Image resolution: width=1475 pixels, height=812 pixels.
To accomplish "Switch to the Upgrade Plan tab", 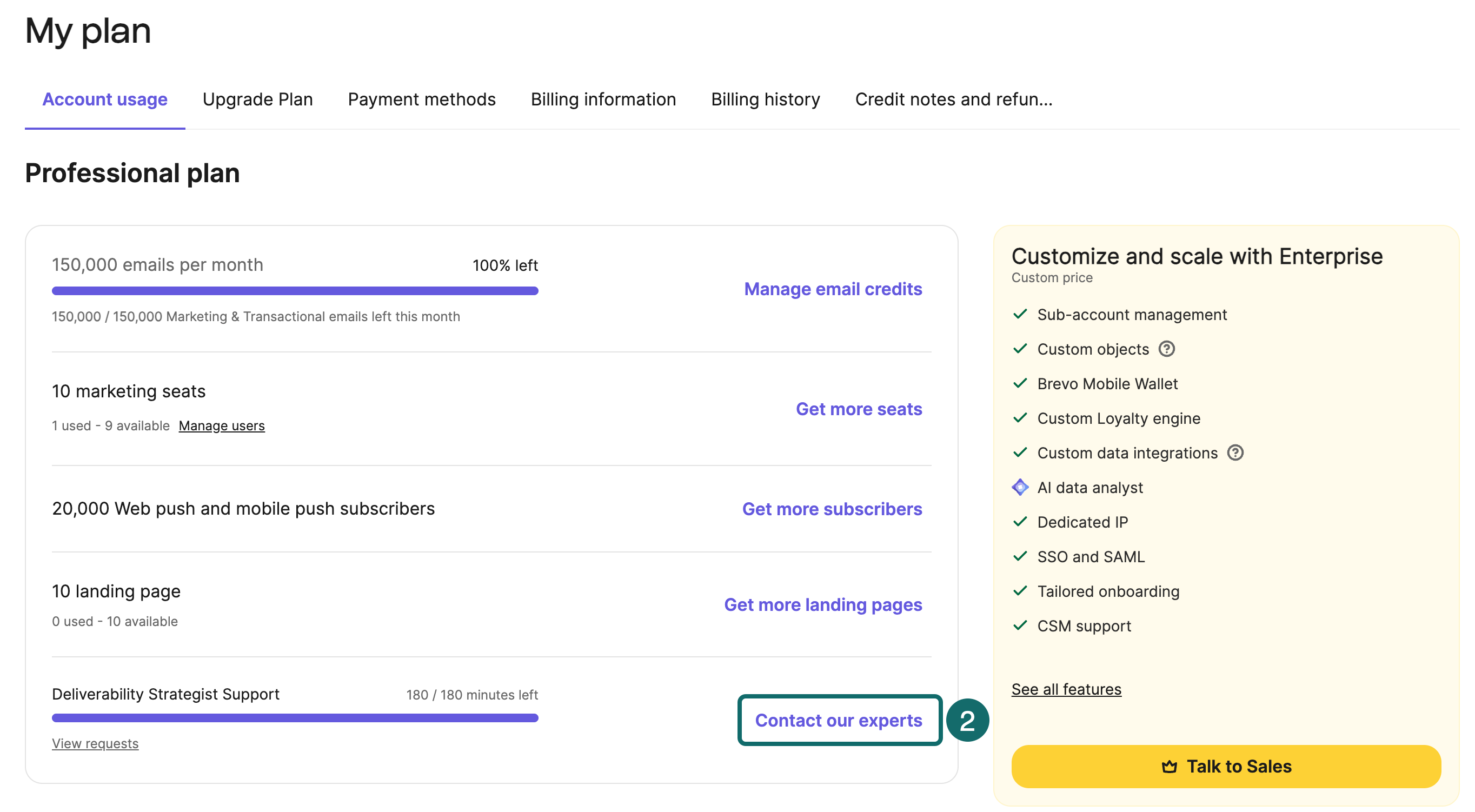I will coord(257,99).
